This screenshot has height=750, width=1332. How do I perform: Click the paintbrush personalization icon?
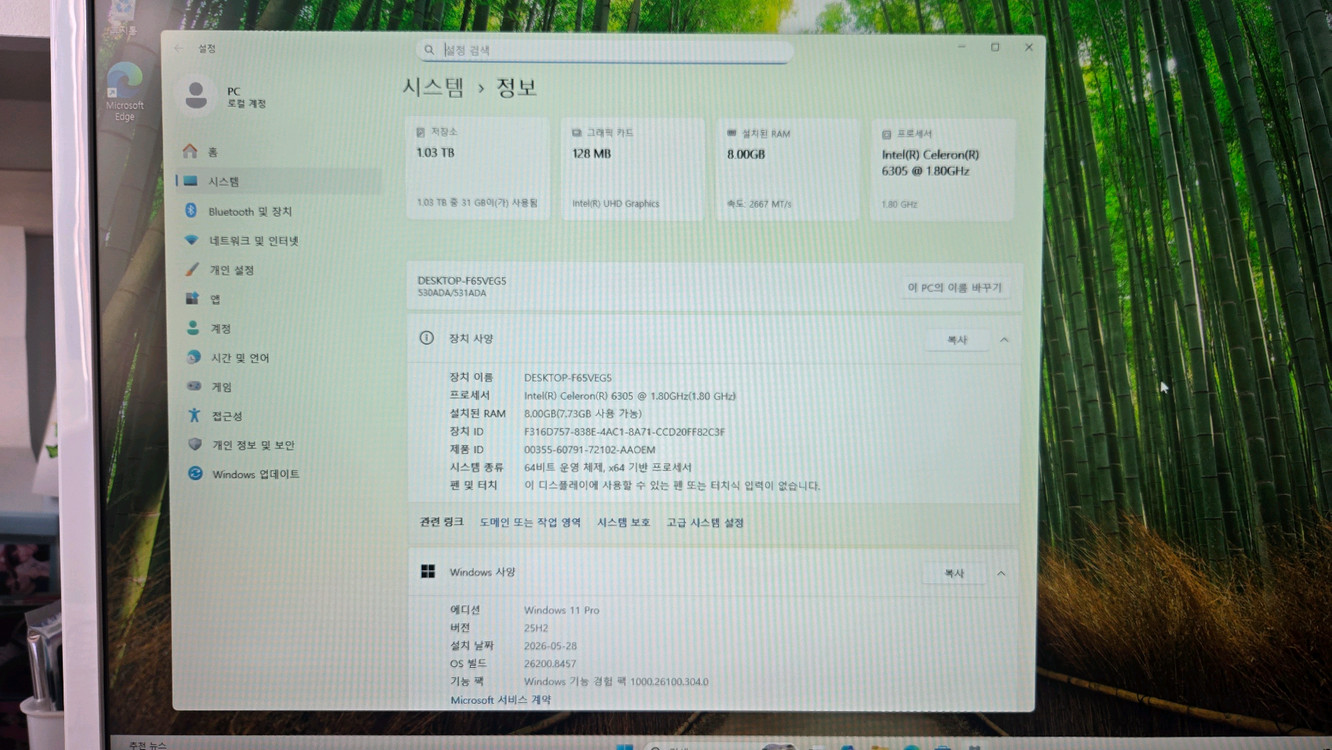coord(191,270)
